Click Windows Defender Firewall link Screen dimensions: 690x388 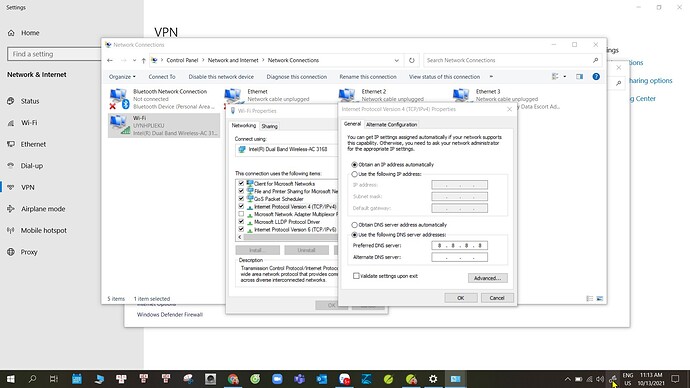pos(169,315)
